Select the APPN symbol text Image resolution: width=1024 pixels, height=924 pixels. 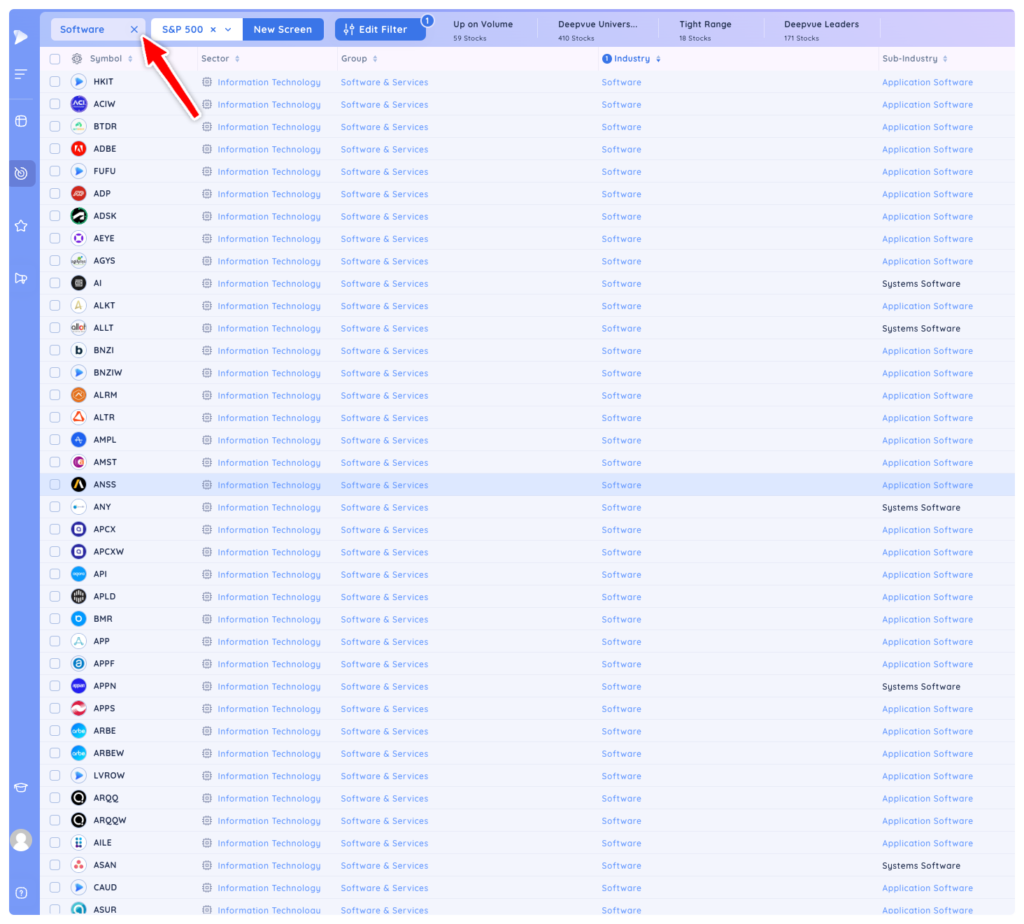[104, 686]
